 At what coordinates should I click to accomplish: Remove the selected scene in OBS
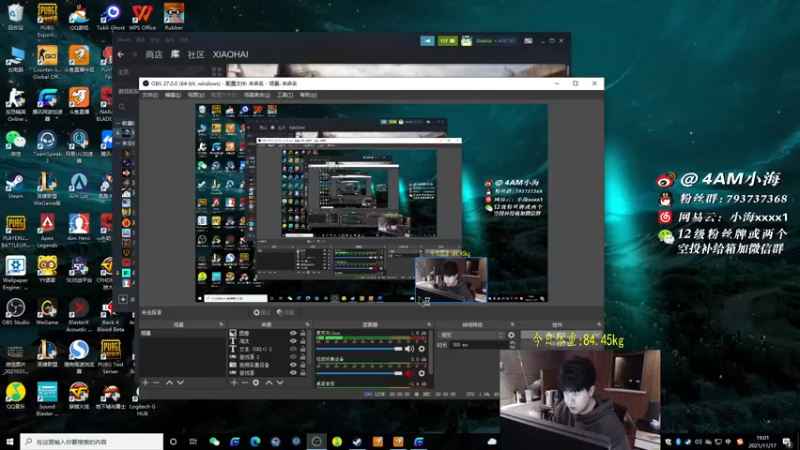pyautogui.click(x=156, y=382)
